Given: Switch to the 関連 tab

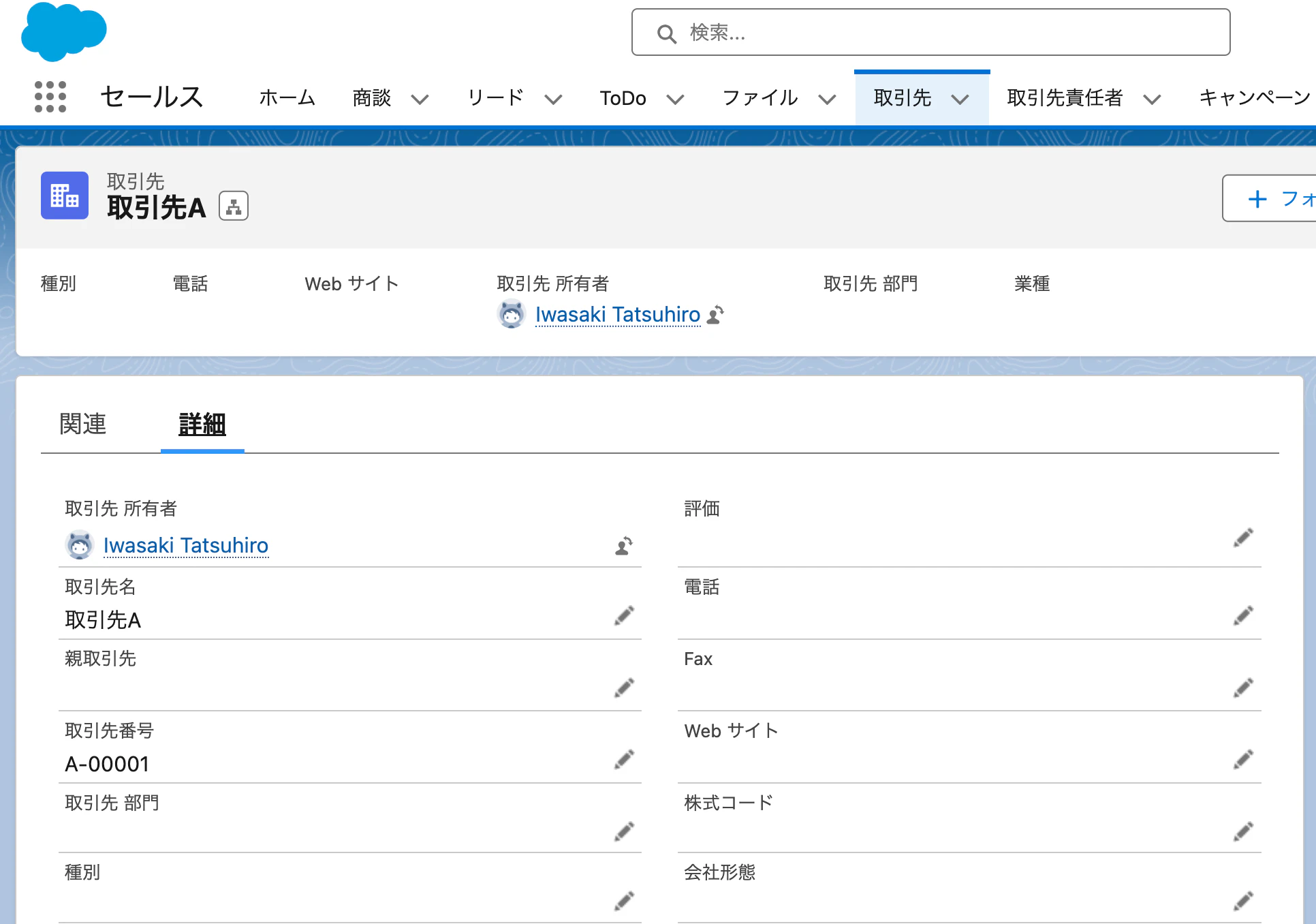Looking at the screenshot, I should [82, 424].
